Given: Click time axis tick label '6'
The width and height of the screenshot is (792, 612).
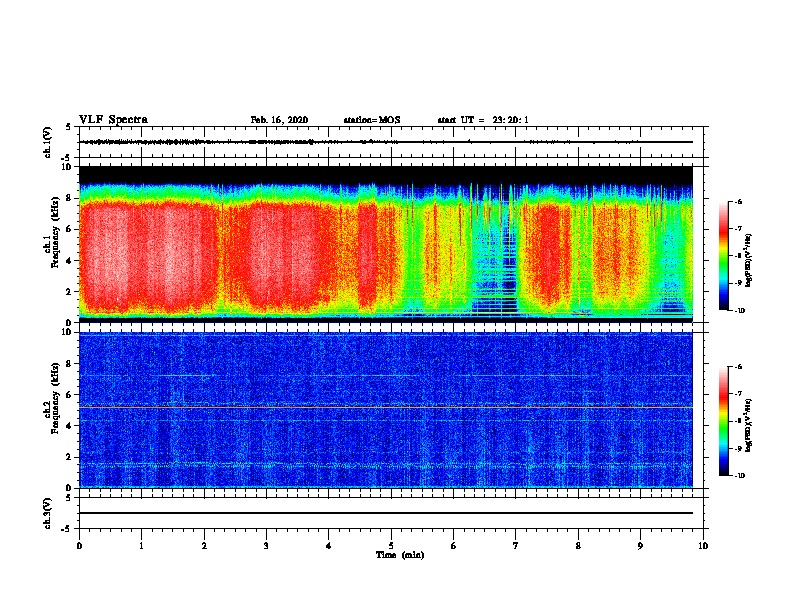Looking at the screenshot, I should [454, 546].
